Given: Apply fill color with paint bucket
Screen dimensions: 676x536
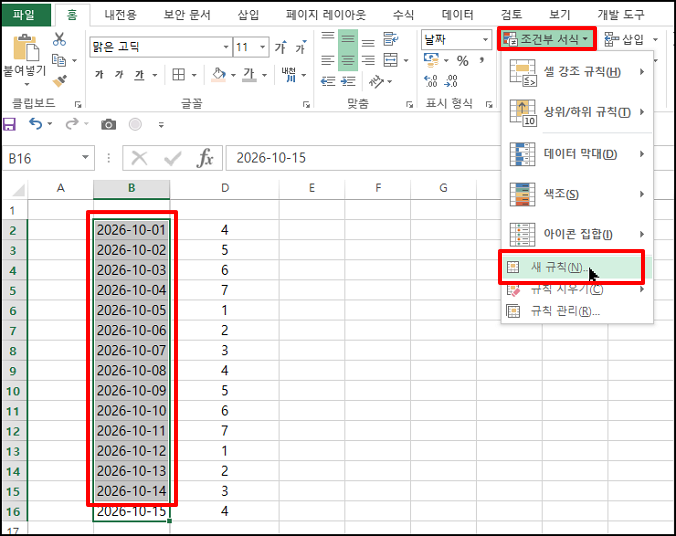Looking at the screenshot, I should click(219, 75).
